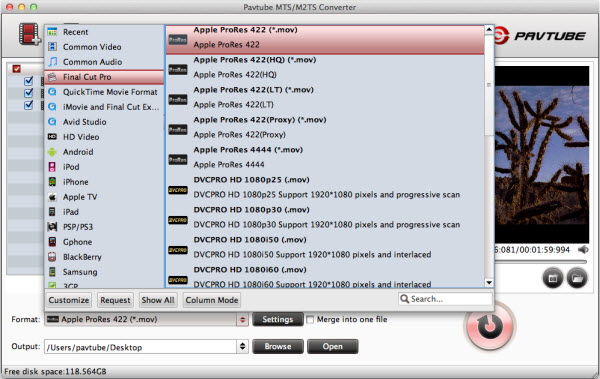Toggle the red select-all checkbox in file list
Image resolution: width=600 pixels, height=379 pixels.
(16, 69)
